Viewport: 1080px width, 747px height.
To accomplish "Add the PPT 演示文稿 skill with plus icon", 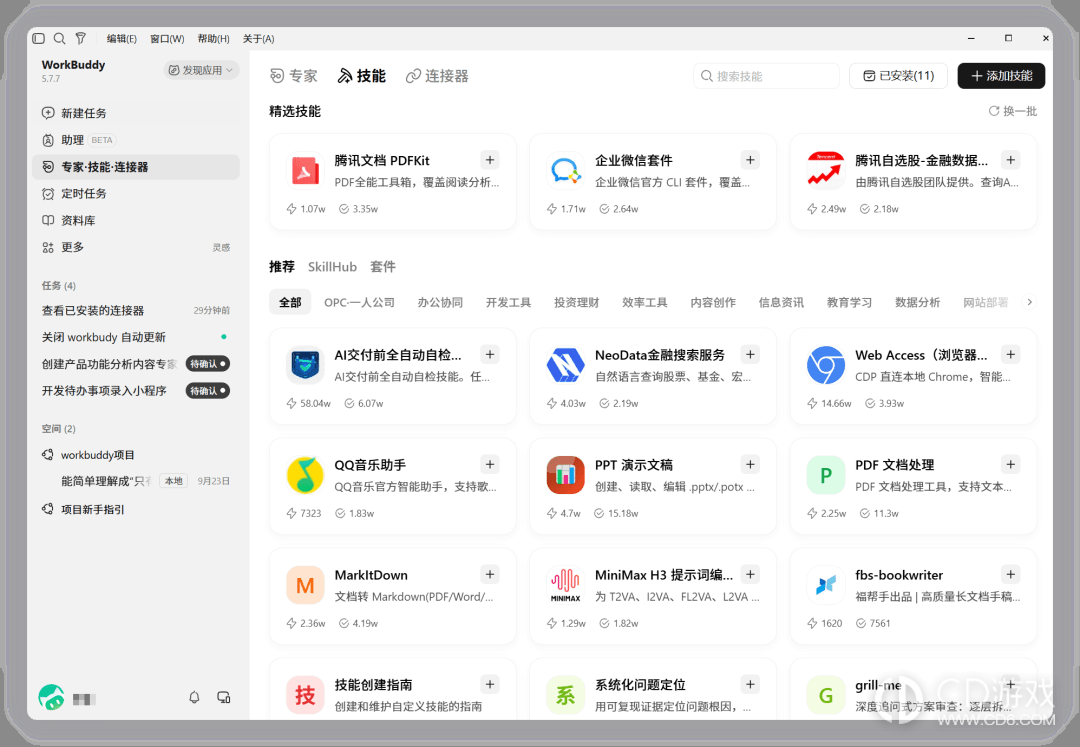I will click(750, 464).
